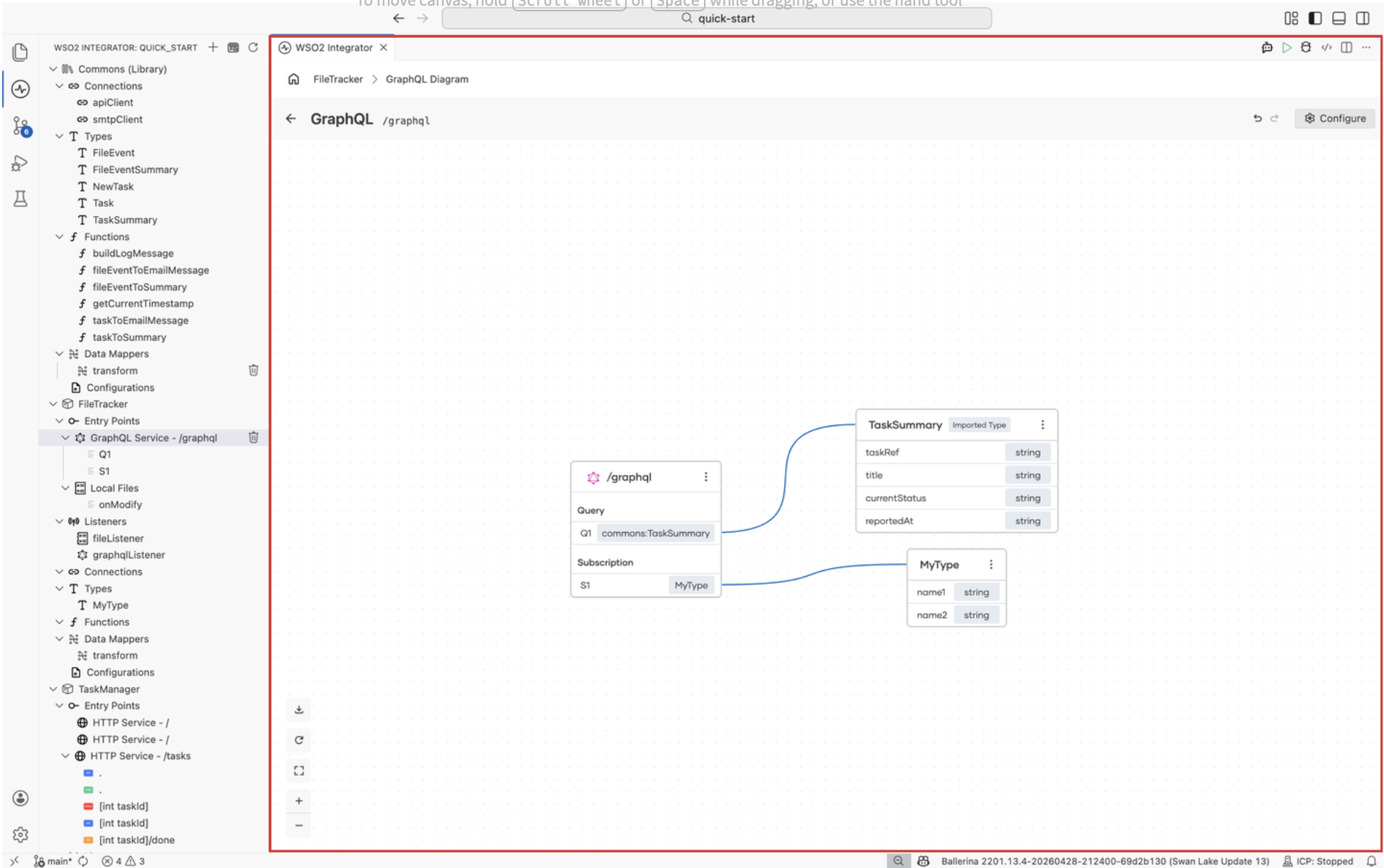This screenshot has height=868, width=1384.
Task: Open /graphql node options menu
Action: (x=705, y=477)
